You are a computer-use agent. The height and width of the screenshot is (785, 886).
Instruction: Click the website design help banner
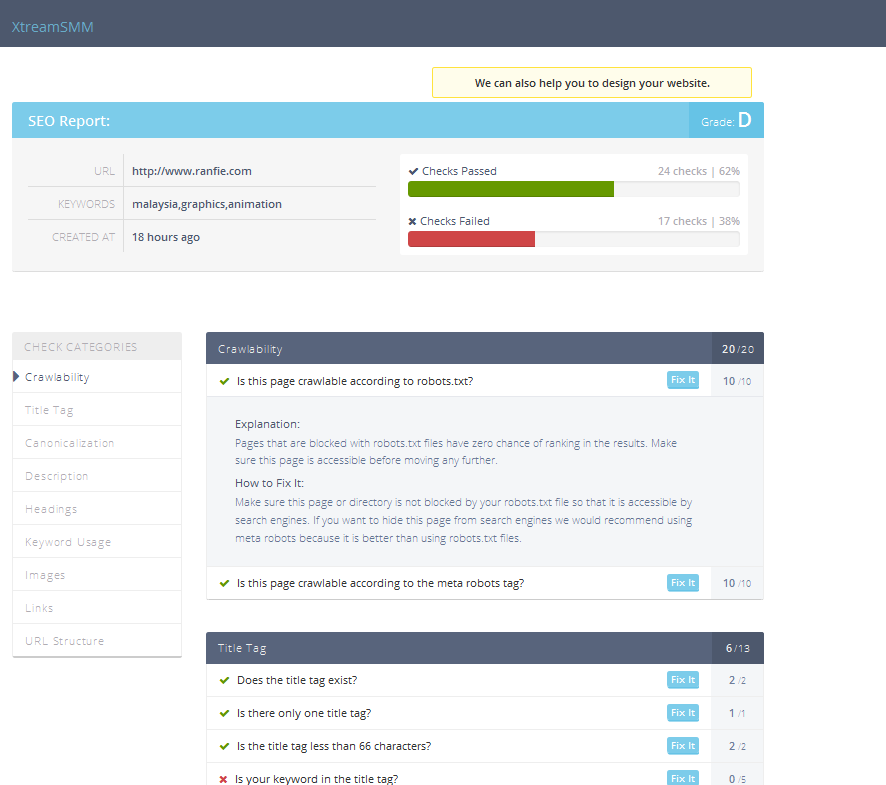click(591, 83)
